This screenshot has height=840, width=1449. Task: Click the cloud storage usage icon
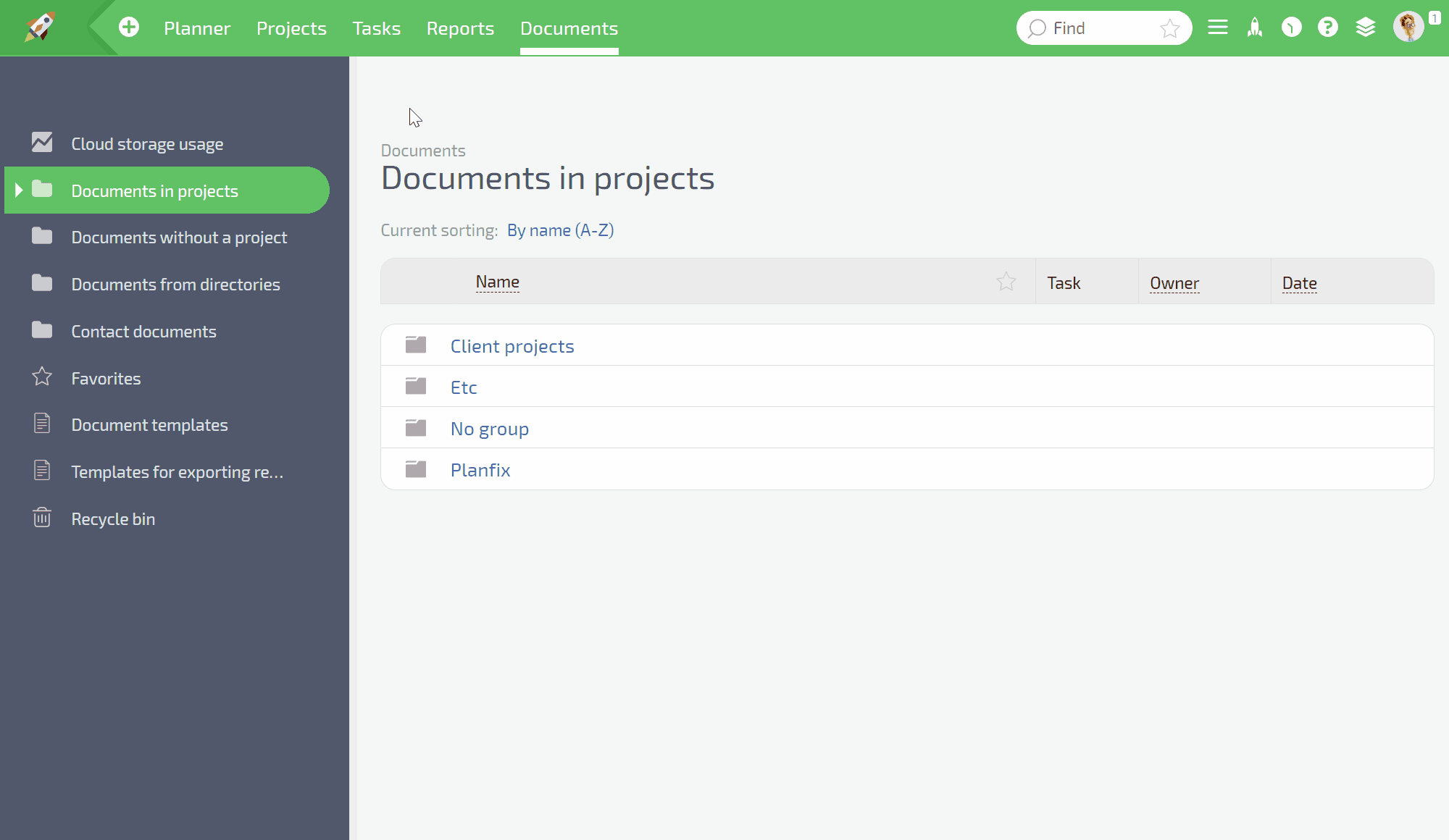41,142
